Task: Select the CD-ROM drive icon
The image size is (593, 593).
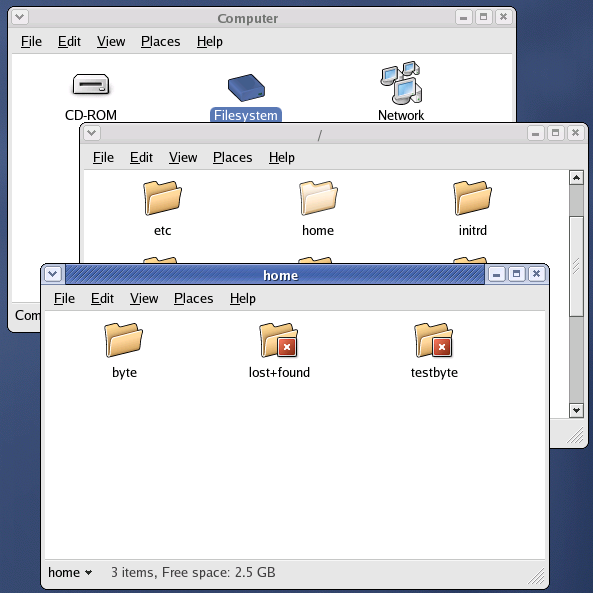Action: tap(91, 84)
